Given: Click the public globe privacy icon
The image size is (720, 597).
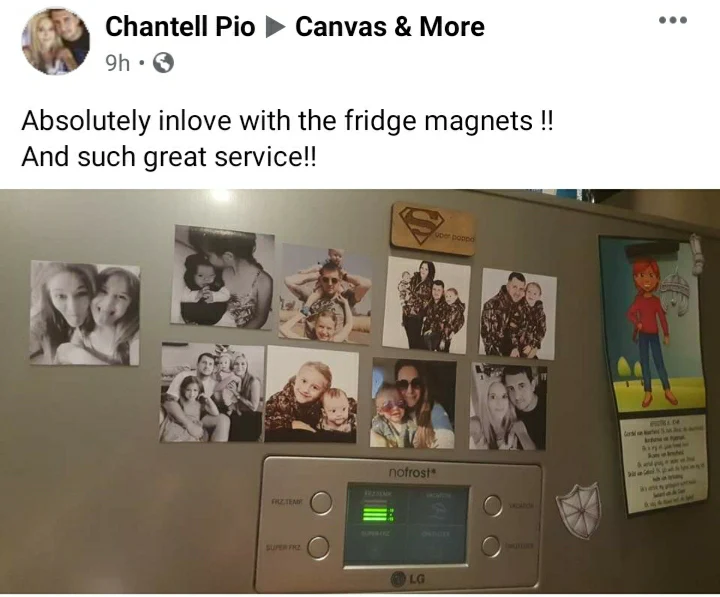Looking at the screenshot, I should (x=163, y=63).
